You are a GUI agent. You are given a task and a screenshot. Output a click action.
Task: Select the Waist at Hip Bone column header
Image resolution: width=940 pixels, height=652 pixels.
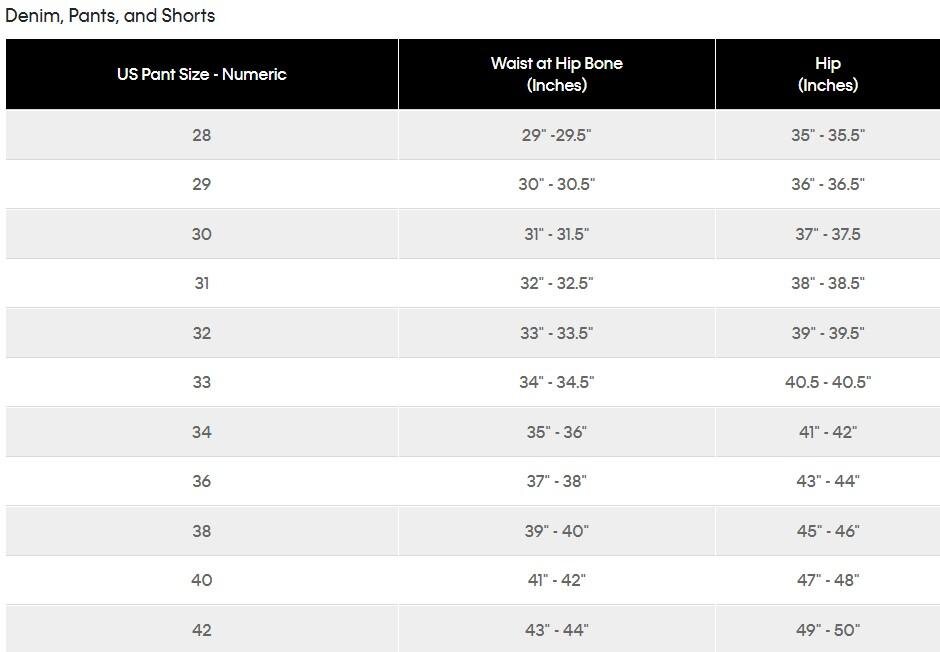point(556,74)
